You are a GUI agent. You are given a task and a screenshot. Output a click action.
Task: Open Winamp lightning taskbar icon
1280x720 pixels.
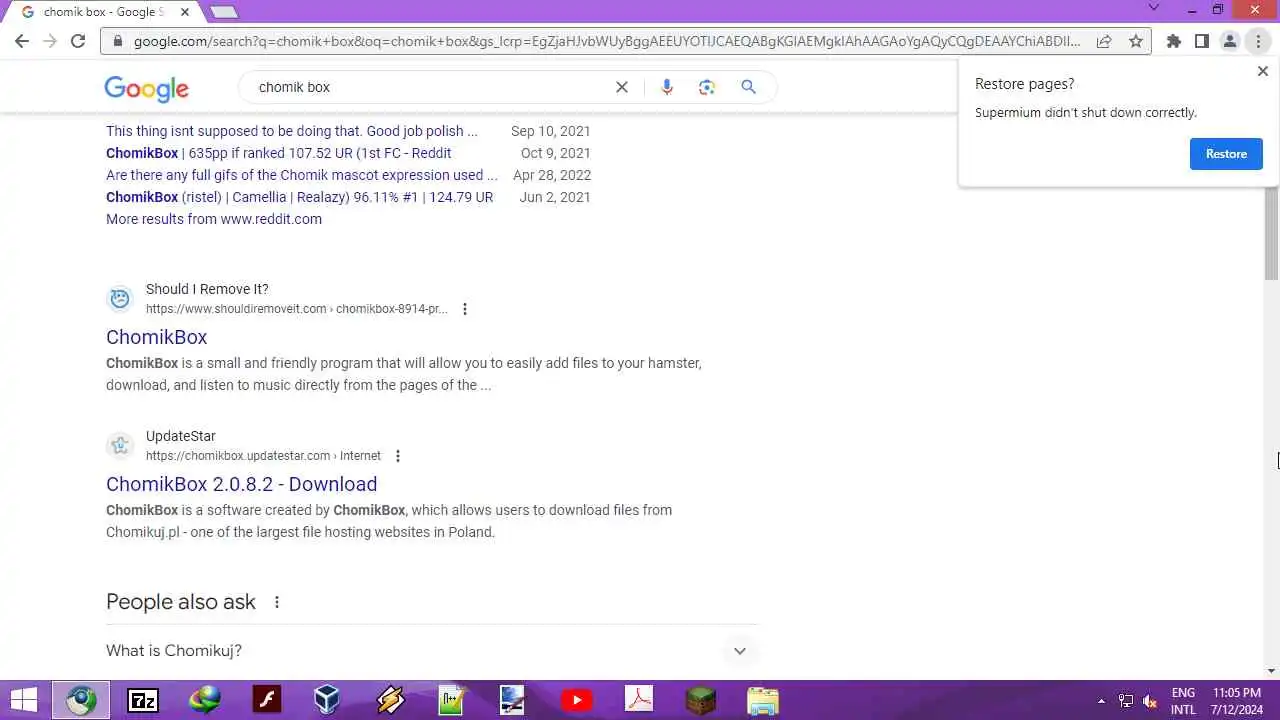click(390, 700)
